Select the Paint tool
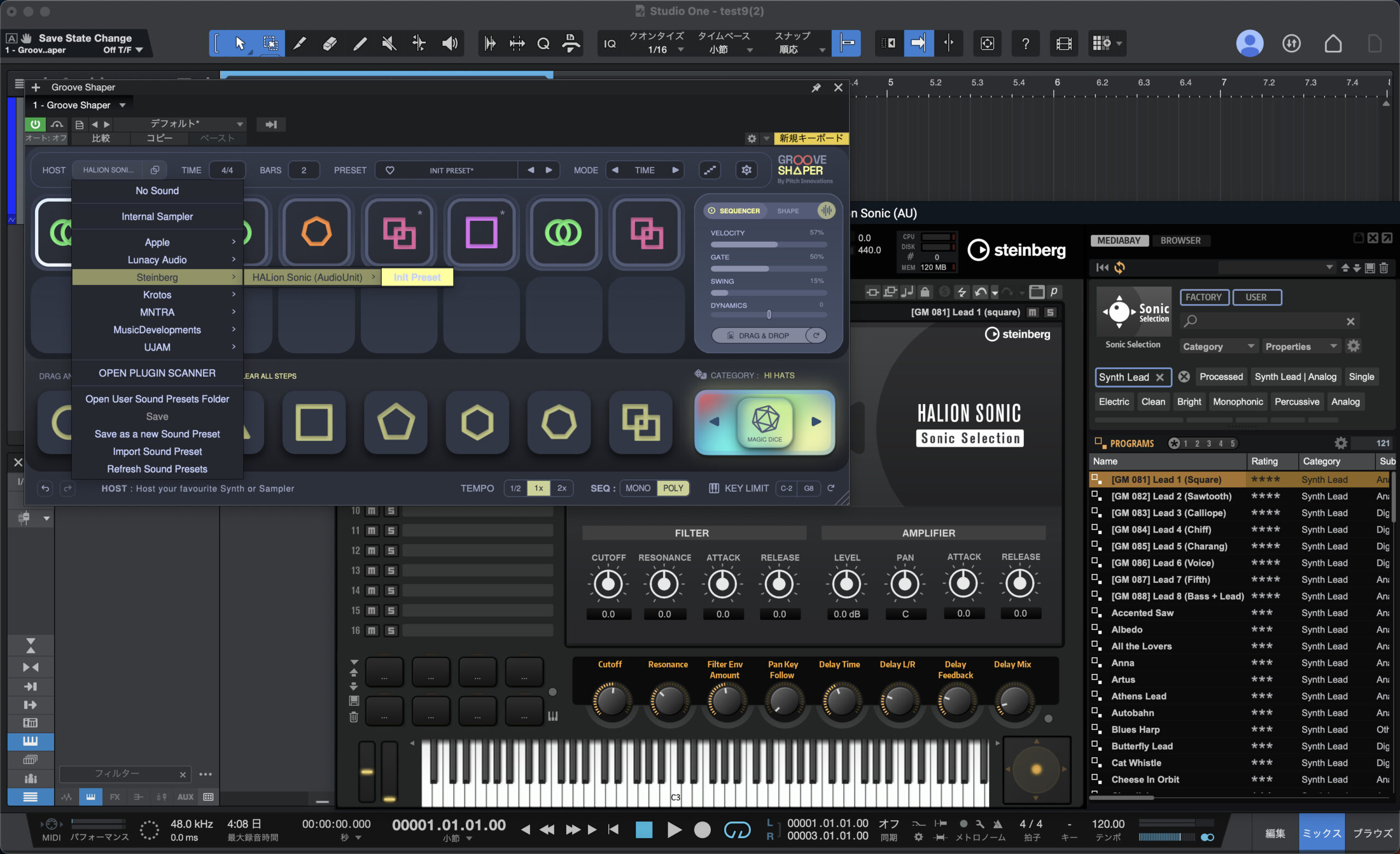This screenshot has width=1400, height=854. pos(360,43)
